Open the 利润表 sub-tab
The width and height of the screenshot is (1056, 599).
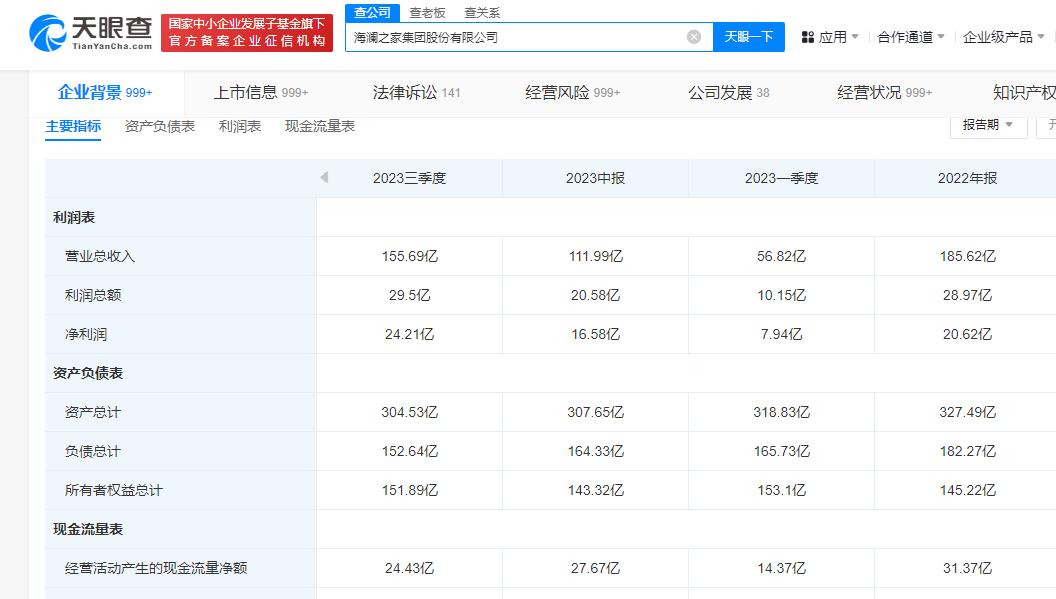click(240, 126)
